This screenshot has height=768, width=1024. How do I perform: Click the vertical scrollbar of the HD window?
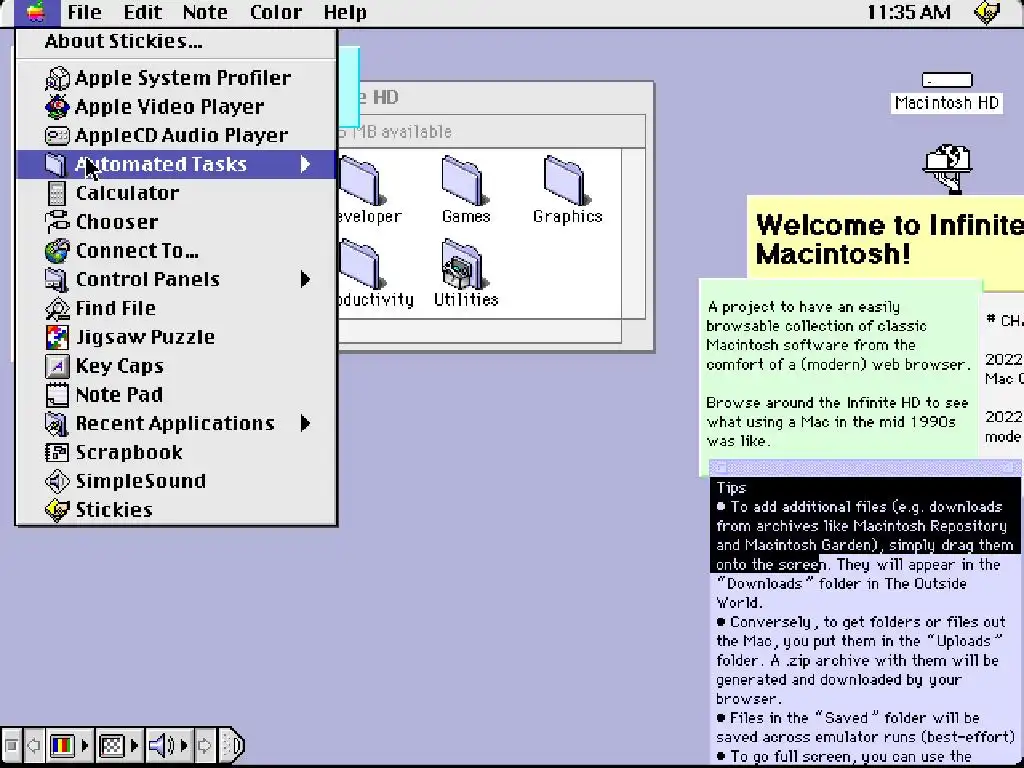coord(633,233)
